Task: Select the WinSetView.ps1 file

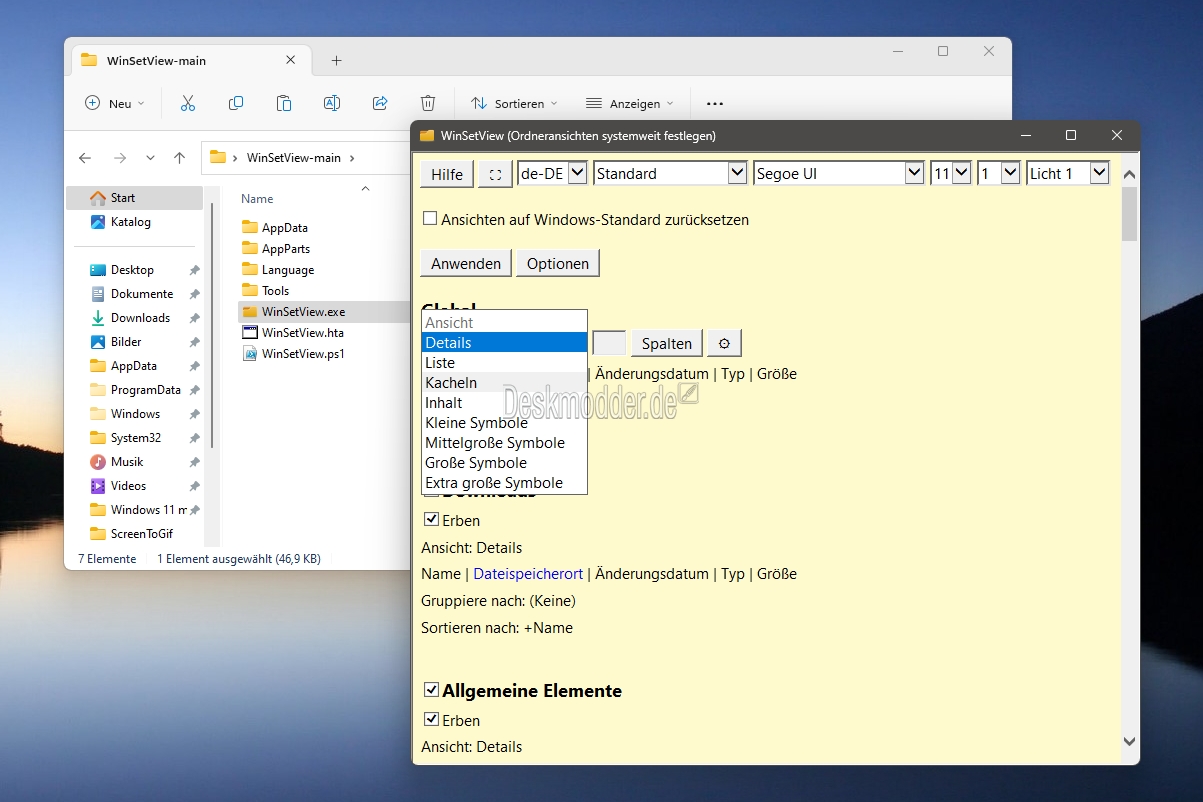Action: [293, 354]
